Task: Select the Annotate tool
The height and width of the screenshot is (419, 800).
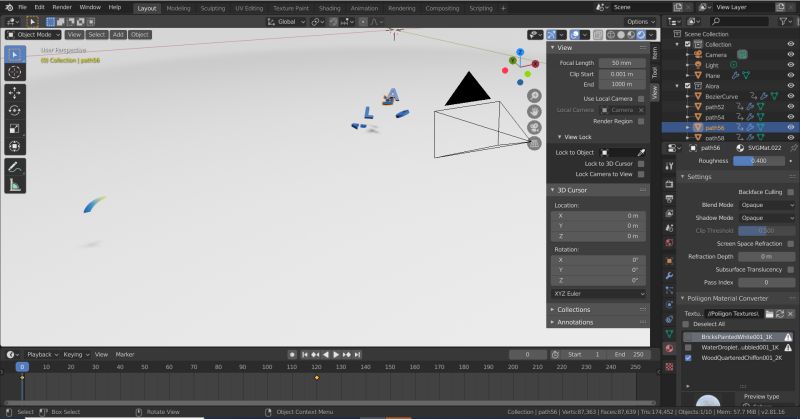Action: (x=15, y=167)
